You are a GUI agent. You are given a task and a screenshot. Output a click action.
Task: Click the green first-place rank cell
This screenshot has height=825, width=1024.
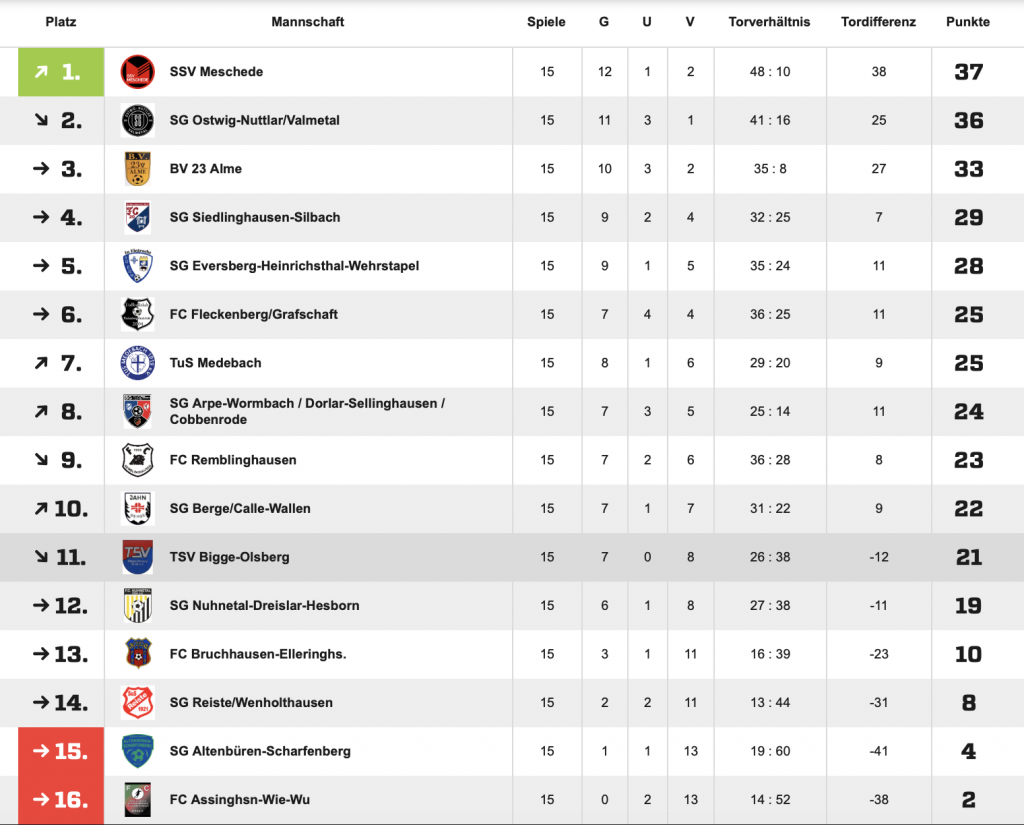(x=61, y=72)
